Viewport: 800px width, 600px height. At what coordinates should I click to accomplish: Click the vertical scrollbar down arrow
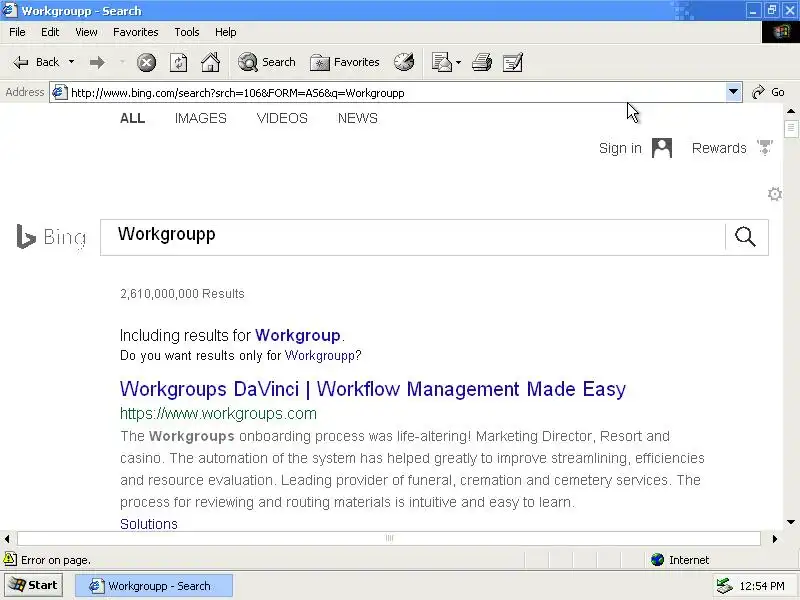(x=791, y=522)
